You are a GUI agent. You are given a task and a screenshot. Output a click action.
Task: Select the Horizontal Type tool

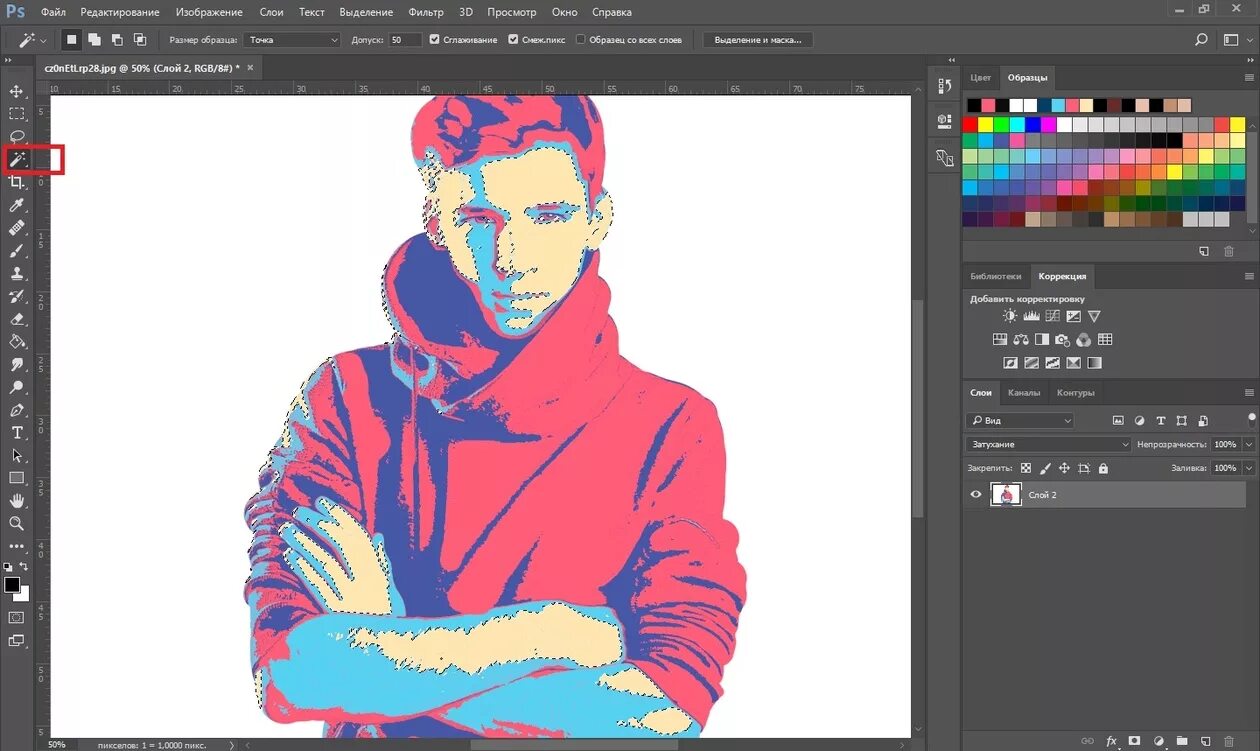click(x=17, y=432)
